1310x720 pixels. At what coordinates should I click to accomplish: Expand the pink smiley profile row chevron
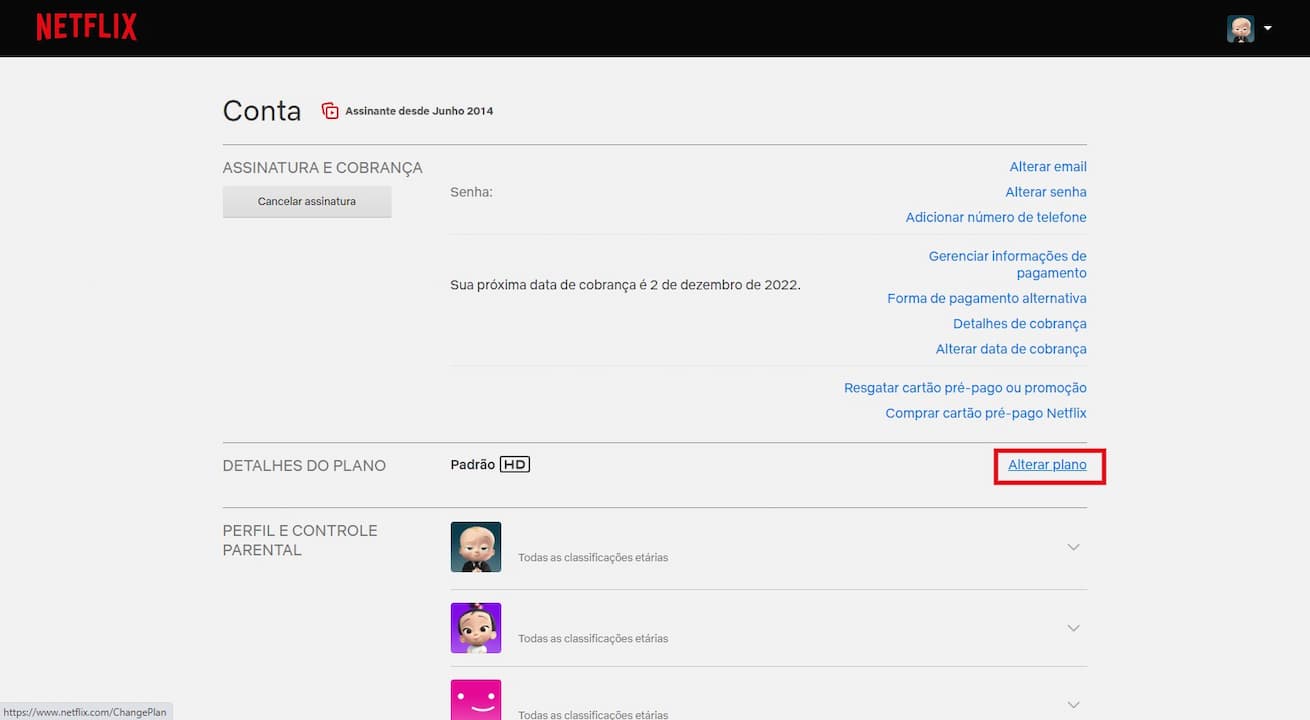pos(1074,705)
